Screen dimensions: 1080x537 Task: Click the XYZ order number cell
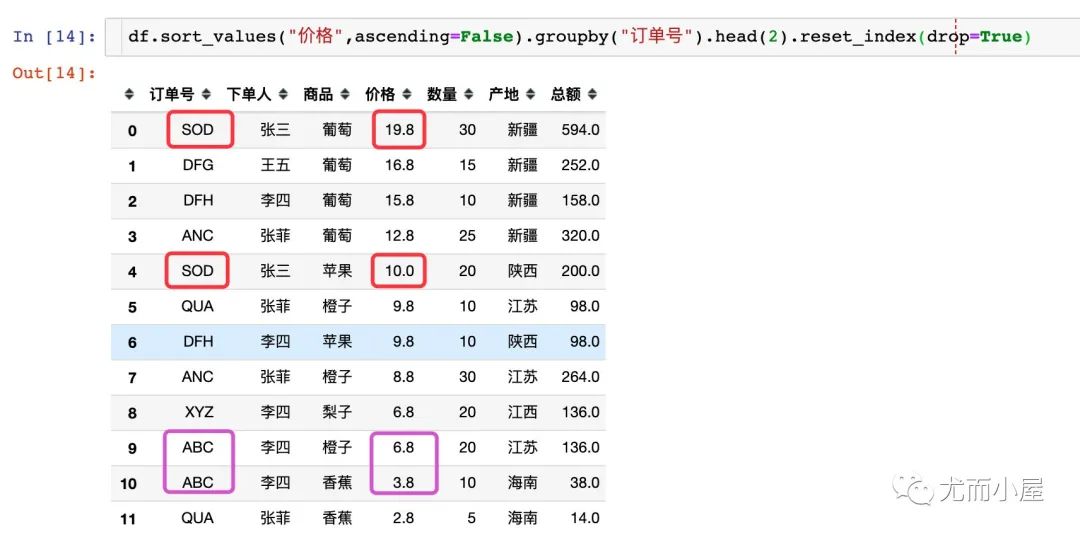(199, 412)
